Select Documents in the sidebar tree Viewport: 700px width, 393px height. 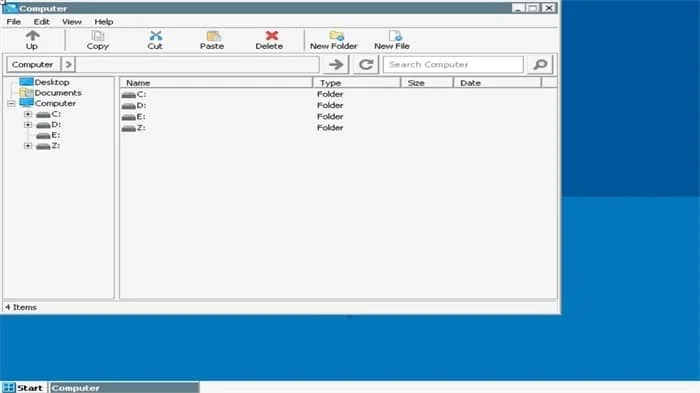point(58,93)
